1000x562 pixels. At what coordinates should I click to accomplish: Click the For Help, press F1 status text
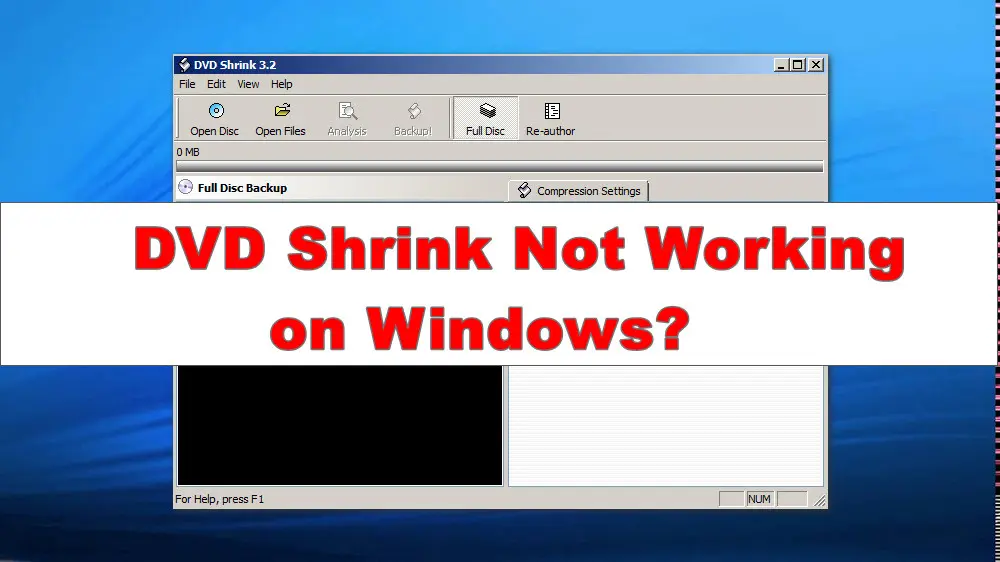point(219,499)
